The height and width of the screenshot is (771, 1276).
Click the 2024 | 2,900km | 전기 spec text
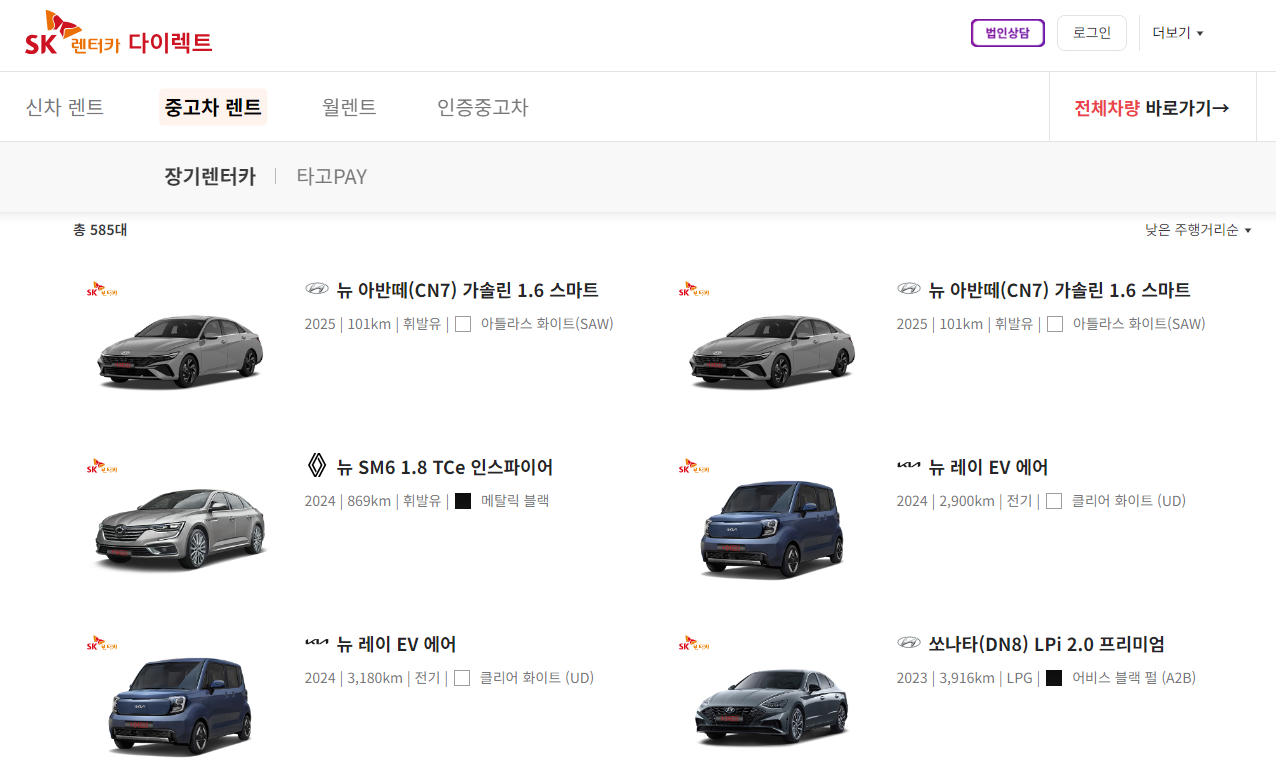[x=964, y=501]
